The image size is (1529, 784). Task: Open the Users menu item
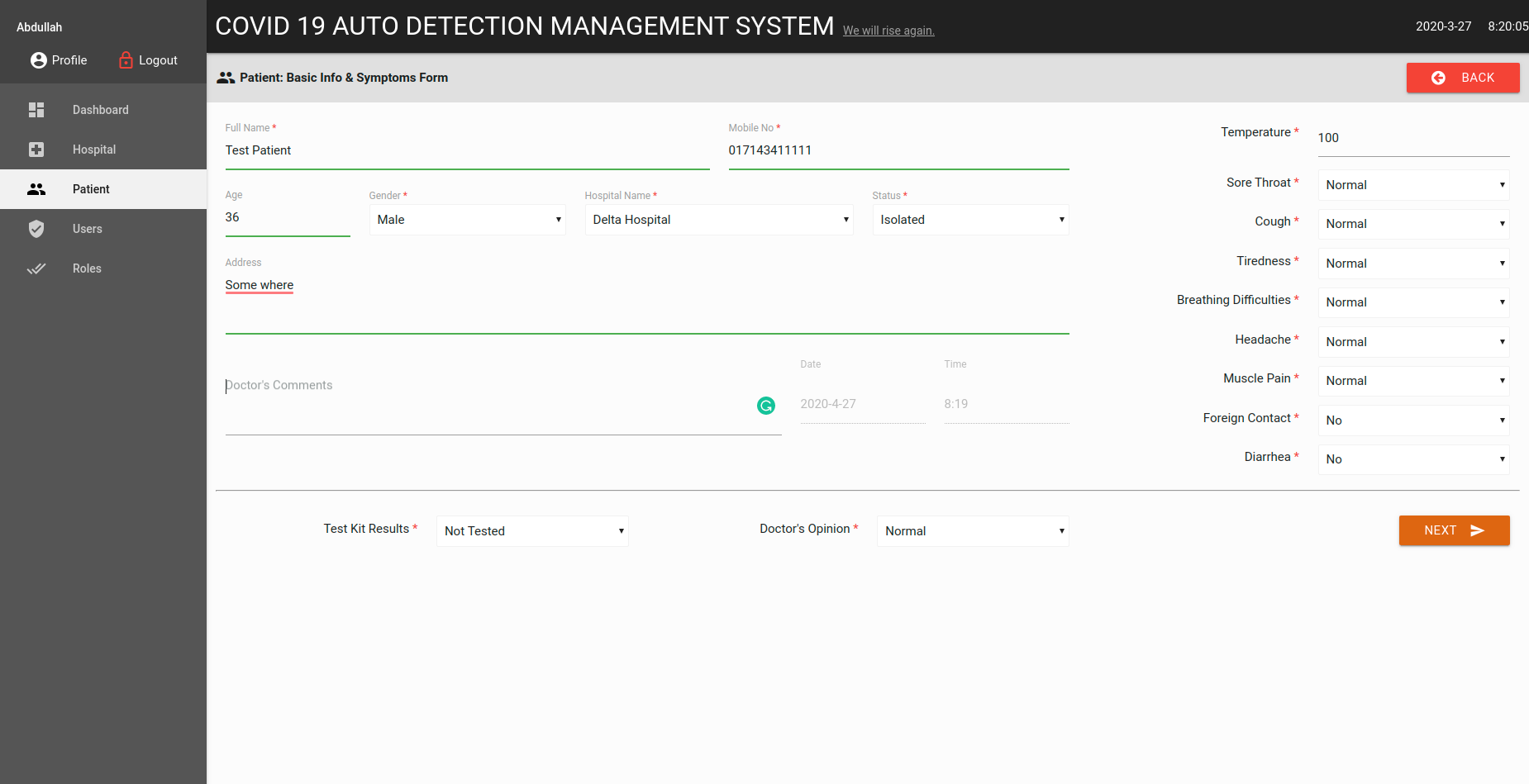click(x=103, y=229)
